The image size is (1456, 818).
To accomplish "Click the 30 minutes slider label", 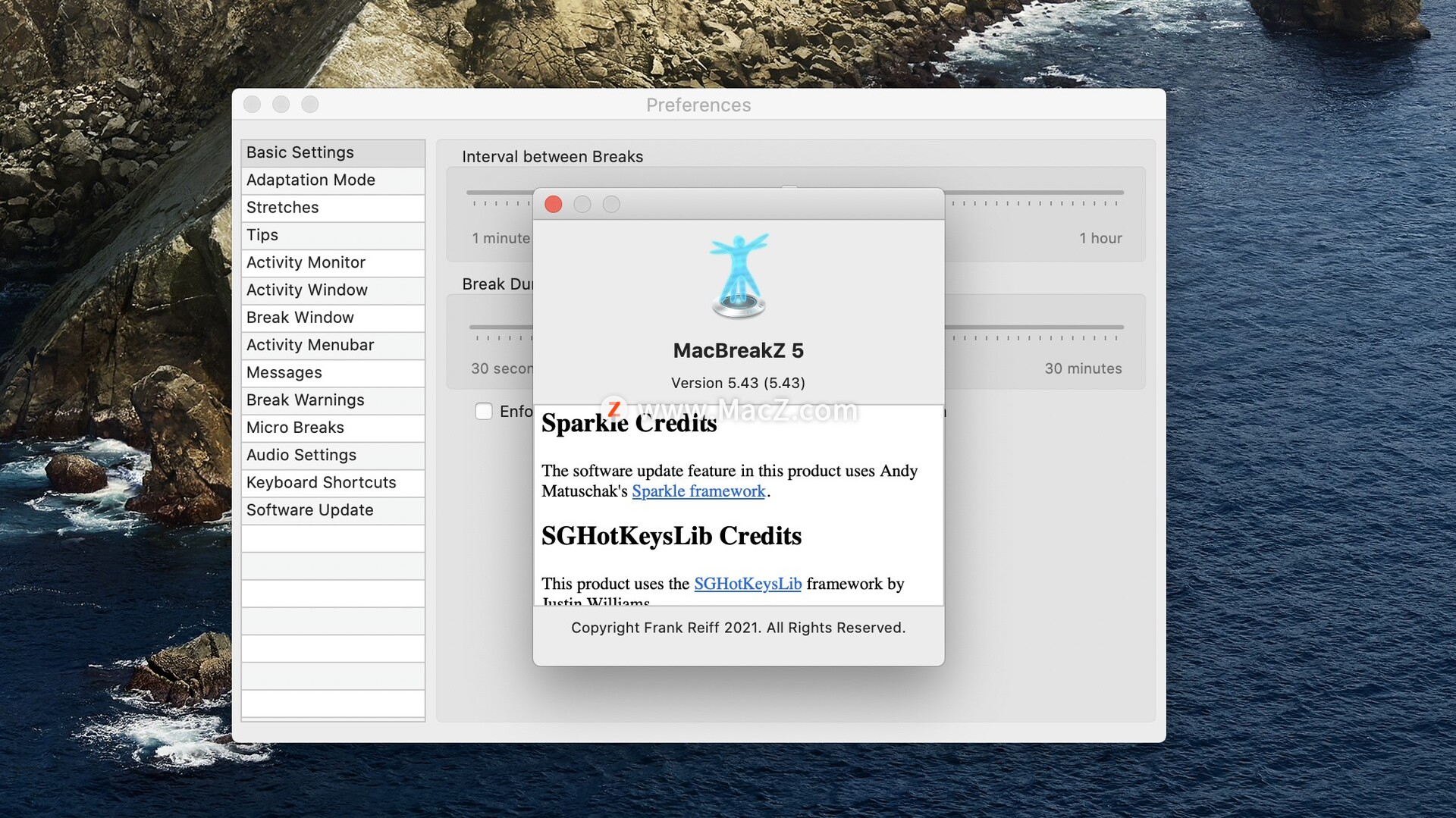I will point(1084,369).
